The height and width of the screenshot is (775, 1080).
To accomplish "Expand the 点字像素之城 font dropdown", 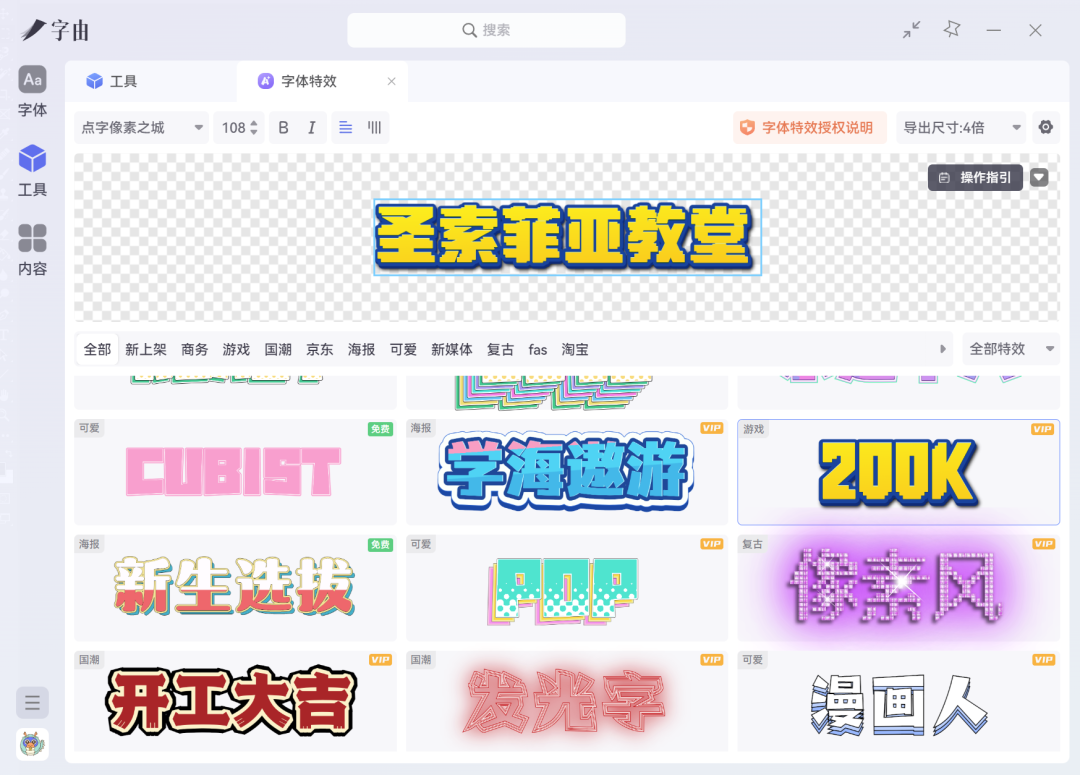I will pos(142,127).
